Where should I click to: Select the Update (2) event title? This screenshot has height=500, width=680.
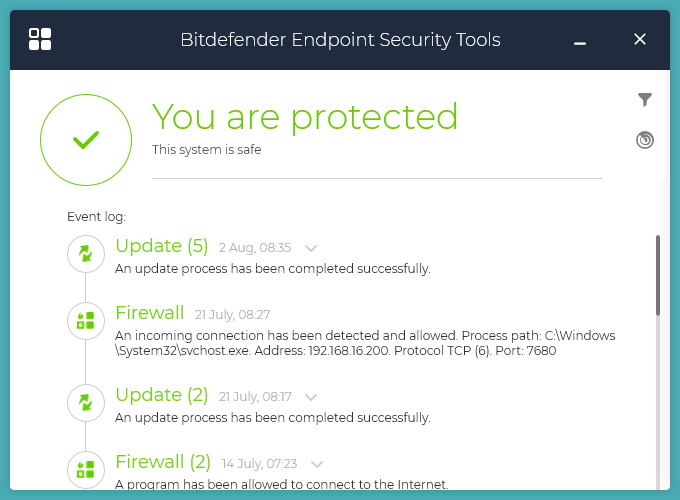coord(162,395)
